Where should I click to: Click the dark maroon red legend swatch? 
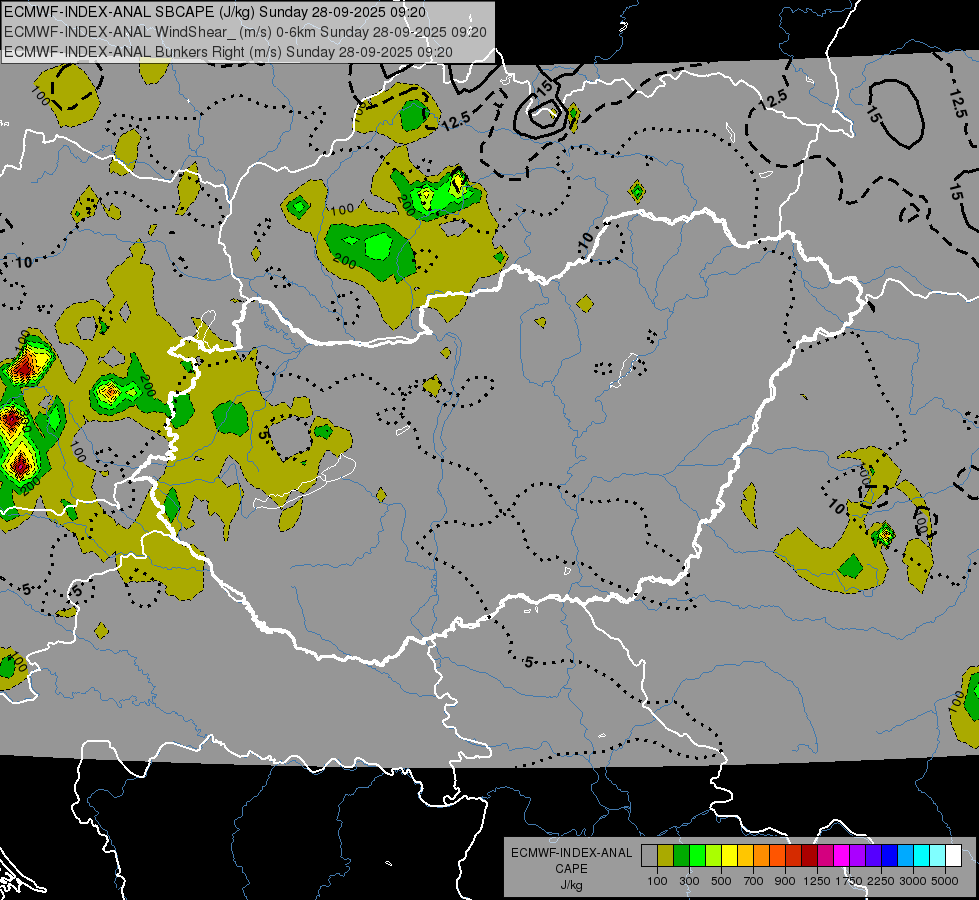click(810, 856)
